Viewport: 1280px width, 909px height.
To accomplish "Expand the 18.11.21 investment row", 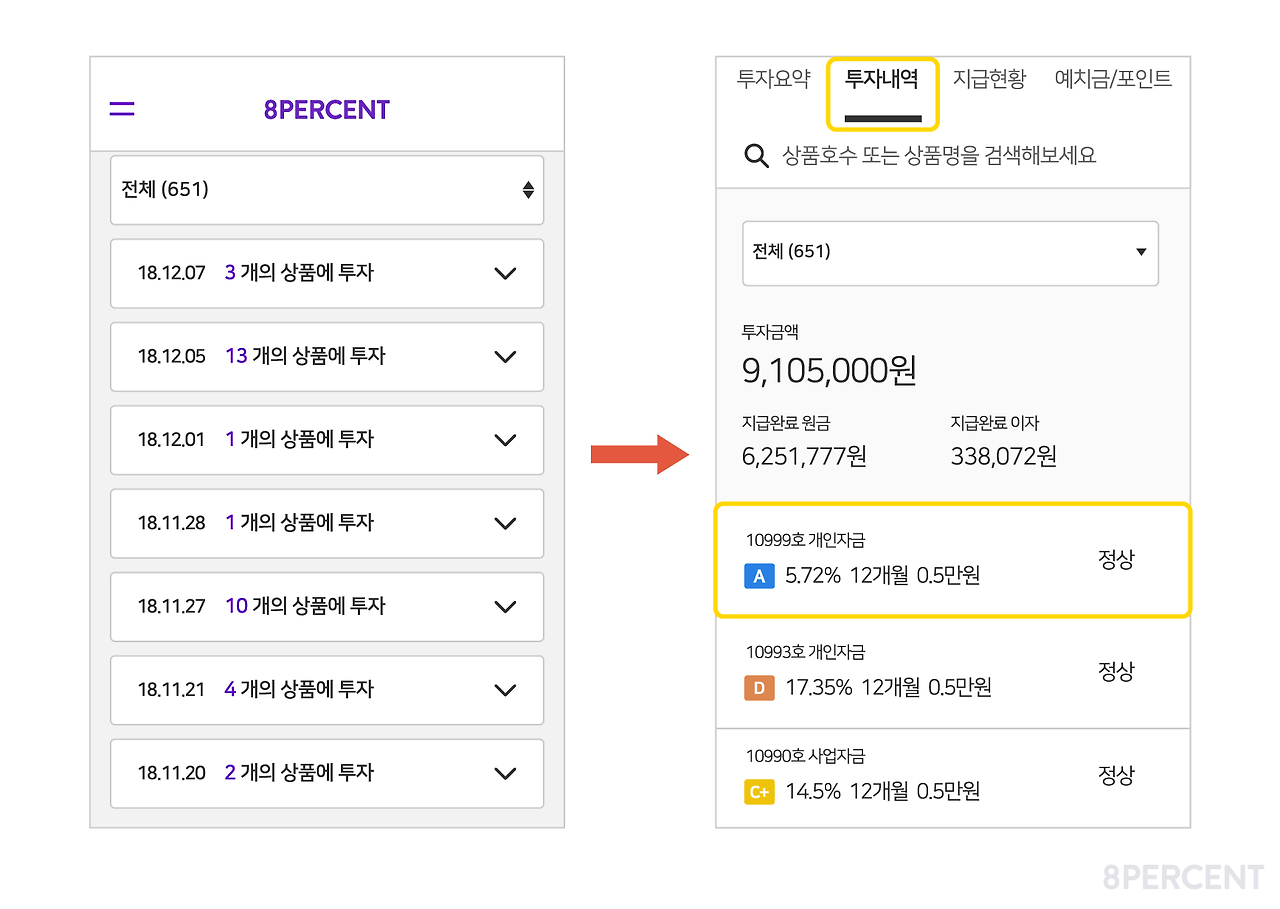I will tap(505, 690).
